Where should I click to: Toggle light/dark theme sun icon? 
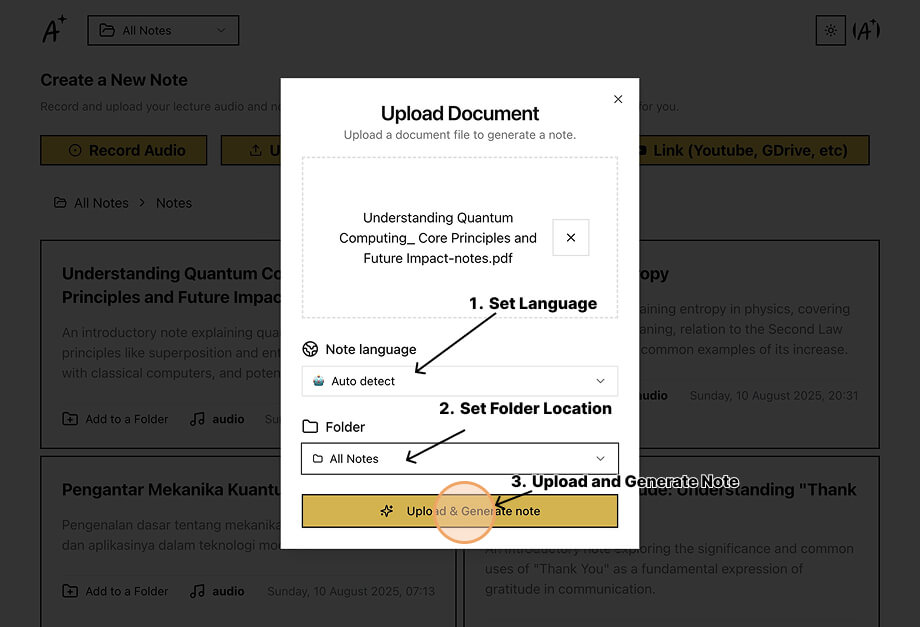click(830, 30)
